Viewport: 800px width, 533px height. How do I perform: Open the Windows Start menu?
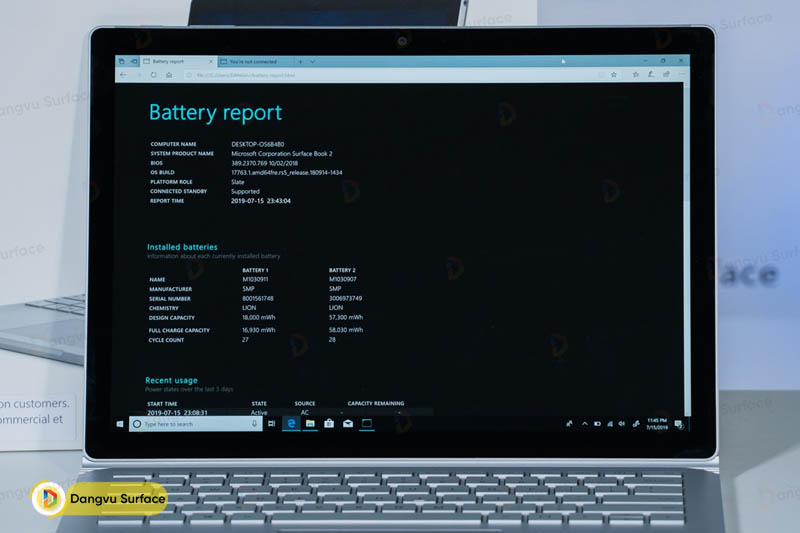coord(121,424)
